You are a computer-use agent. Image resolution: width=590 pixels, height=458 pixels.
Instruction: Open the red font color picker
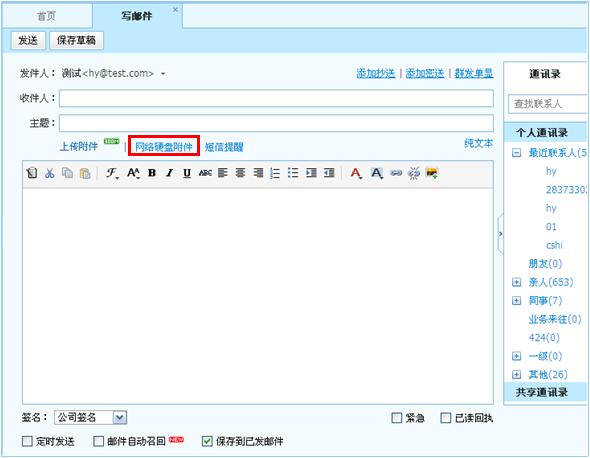[356, 173]
